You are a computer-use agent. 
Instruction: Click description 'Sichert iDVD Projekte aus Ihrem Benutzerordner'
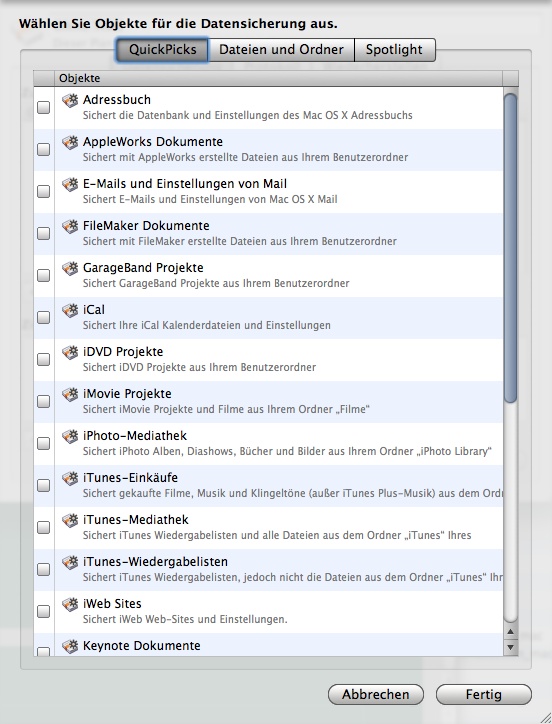pos(200,367)
